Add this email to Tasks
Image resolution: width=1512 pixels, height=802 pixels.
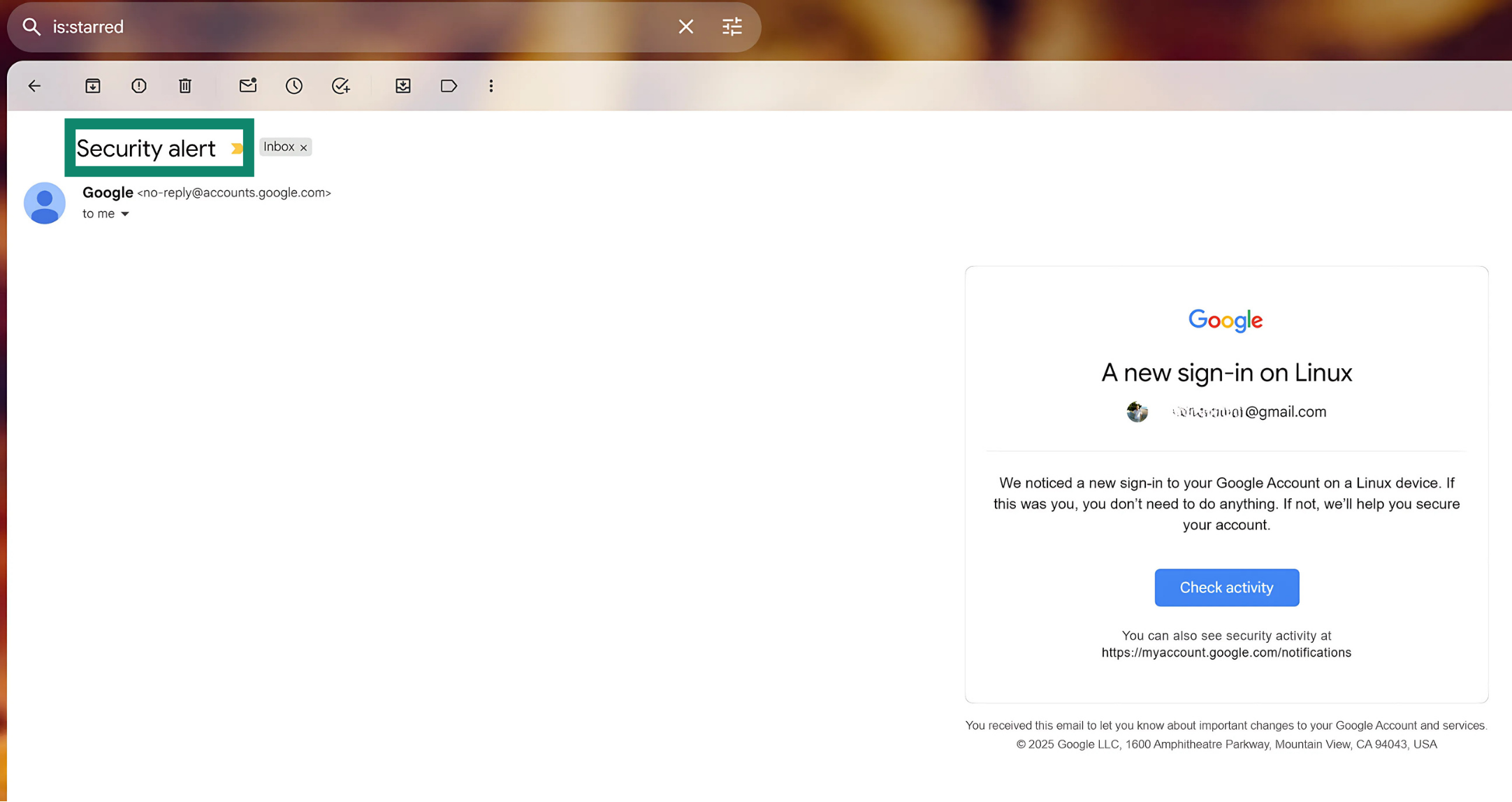[340, 86]
